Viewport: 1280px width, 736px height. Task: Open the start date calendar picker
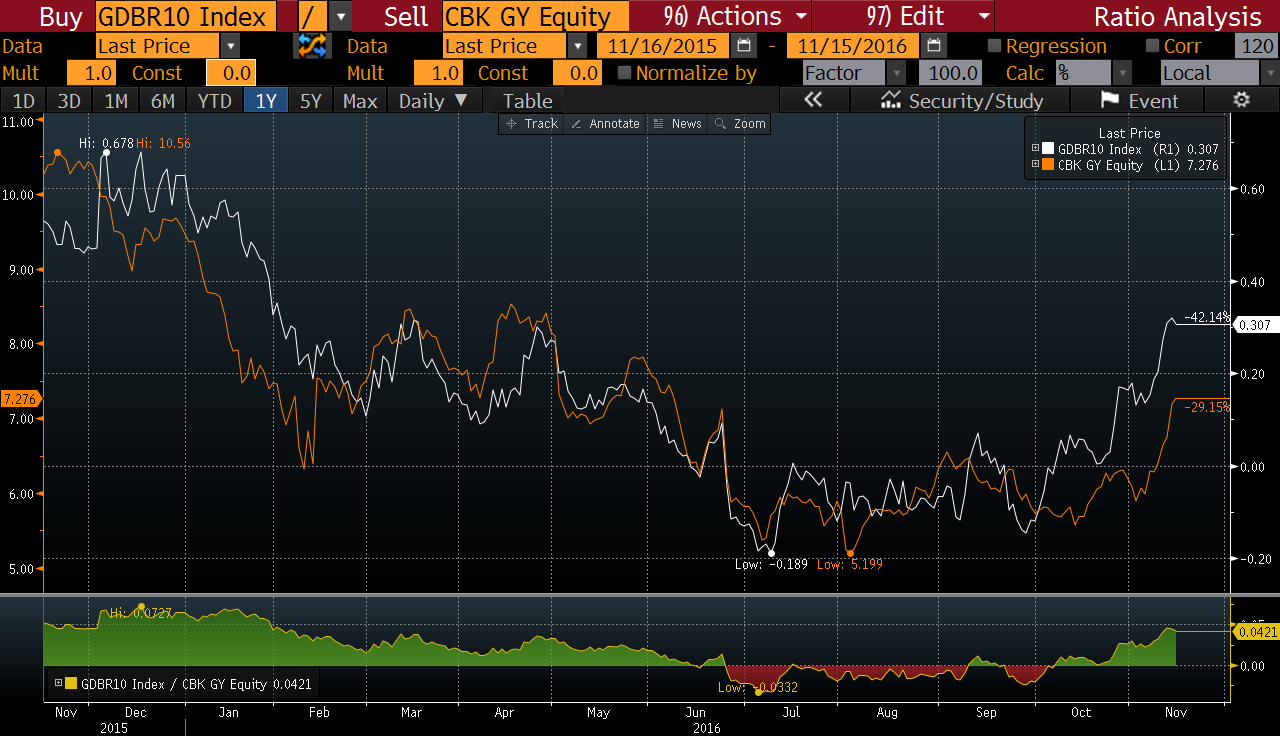(x=744, y=46)
